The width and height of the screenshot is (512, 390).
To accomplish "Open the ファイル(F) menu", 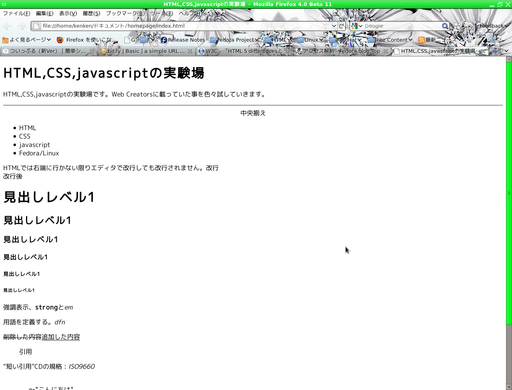I will [17, 14].
